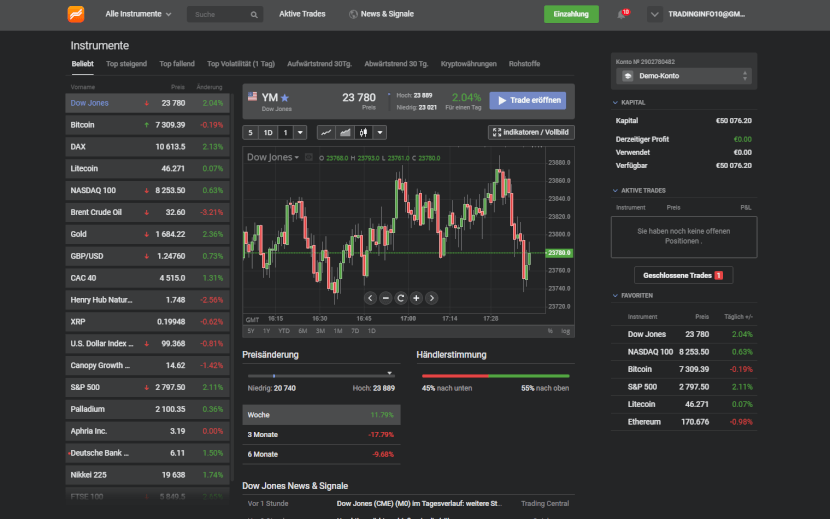Open the user account menu chevron
The height and width of the screenshot is (519, 830).
coord(655,14)
